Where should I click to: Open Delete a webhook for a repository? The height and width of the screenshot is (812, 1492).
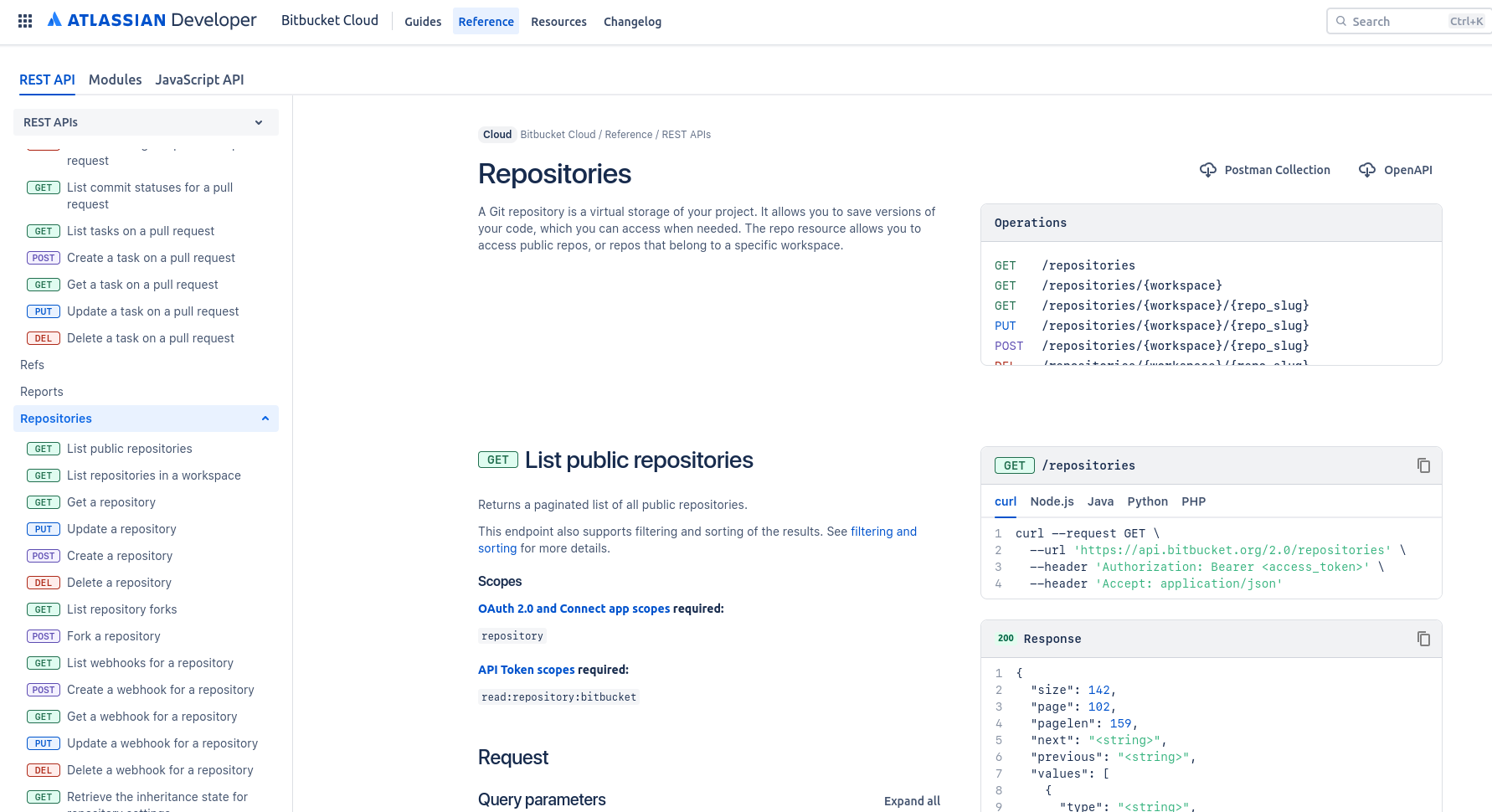[x=160, y=770]
